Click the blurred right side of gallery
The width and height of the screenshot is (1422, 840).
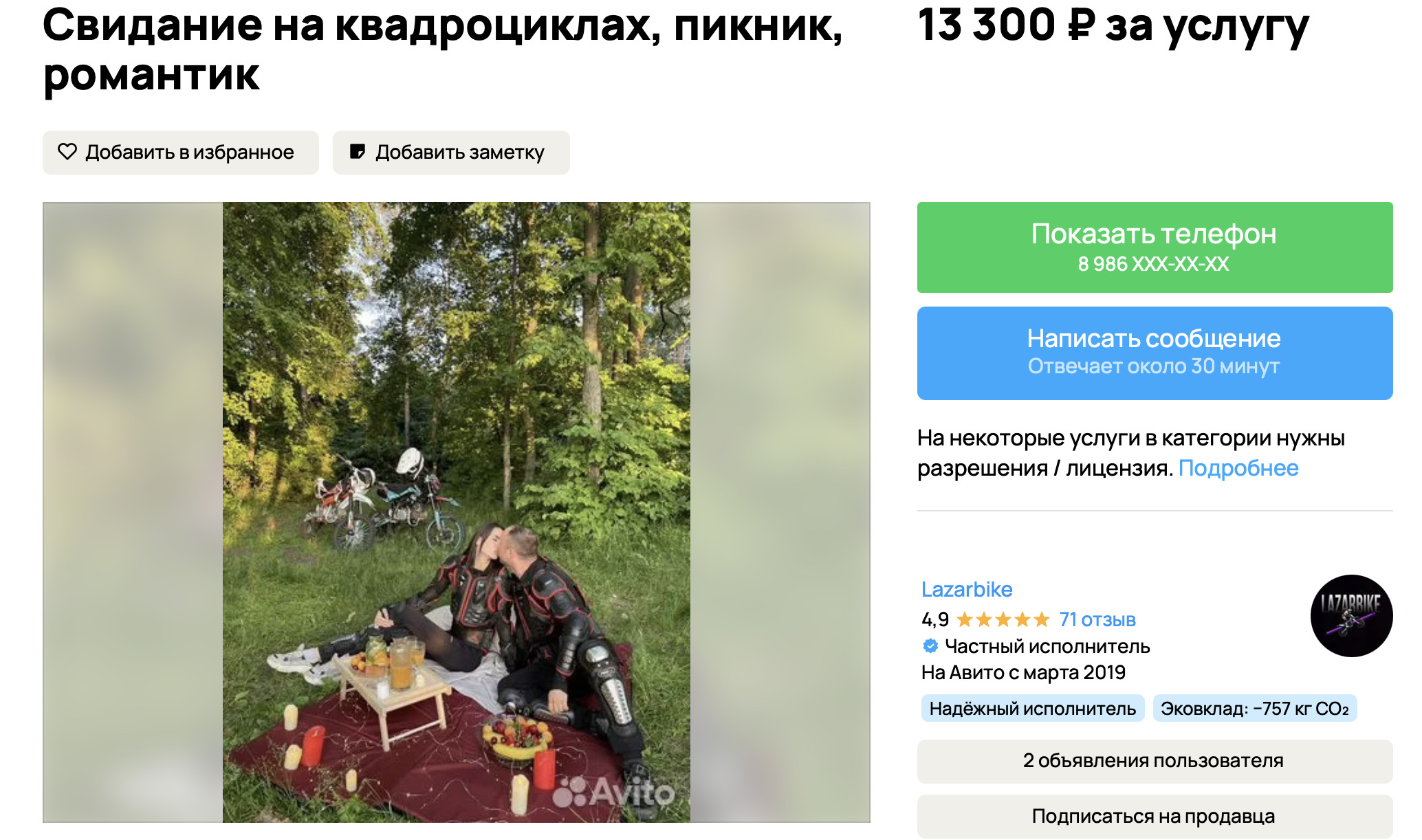(x=780, y=512)
